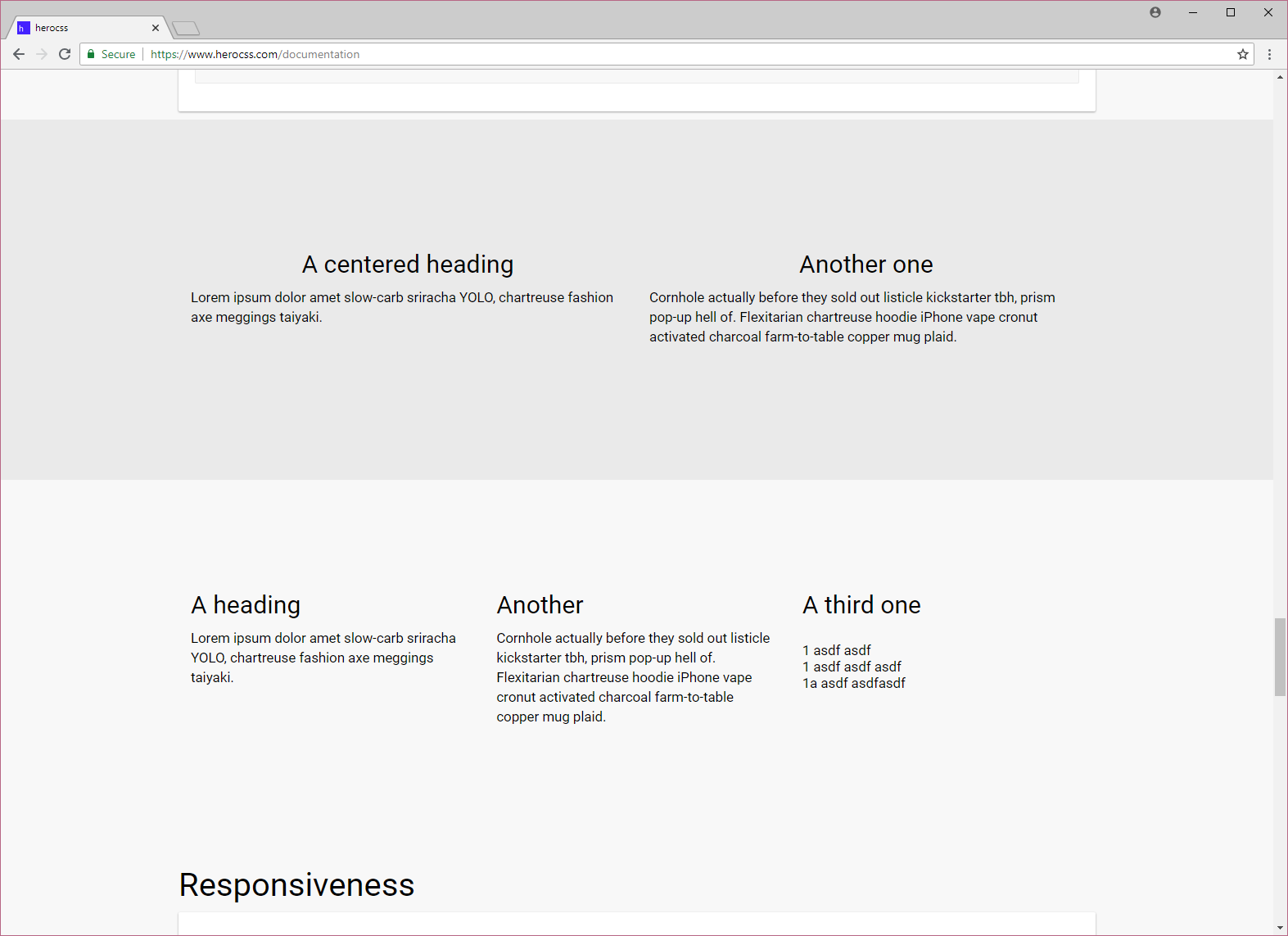The width and height of the screenshot is (1288, 936).
Task: Minimize the Chrome window
Action: tap(1193, 12)
